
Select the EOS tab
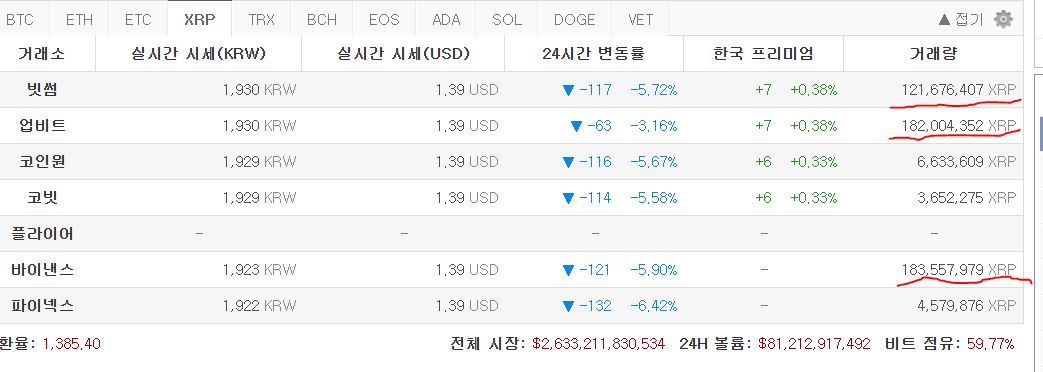(384, 19)
